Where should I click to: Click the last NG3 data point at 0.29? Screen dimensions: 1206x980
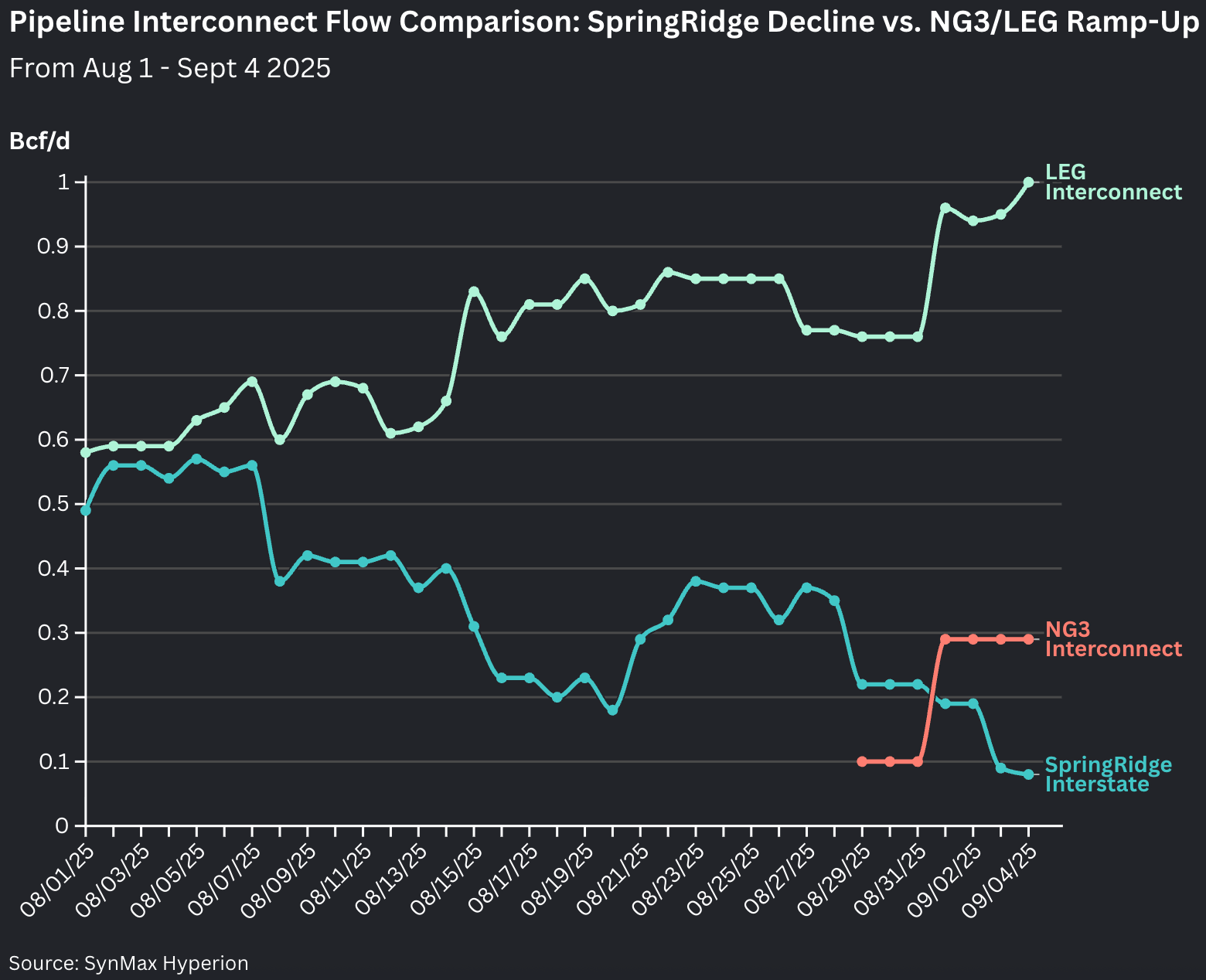[1028, 639]
